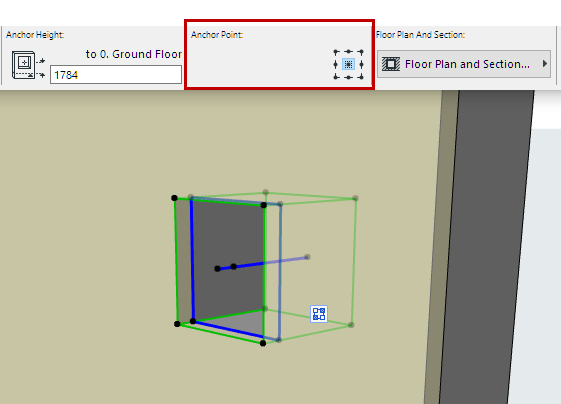
Task: Click the Anchor Height reference icon
Action: [x=28, y=65]
